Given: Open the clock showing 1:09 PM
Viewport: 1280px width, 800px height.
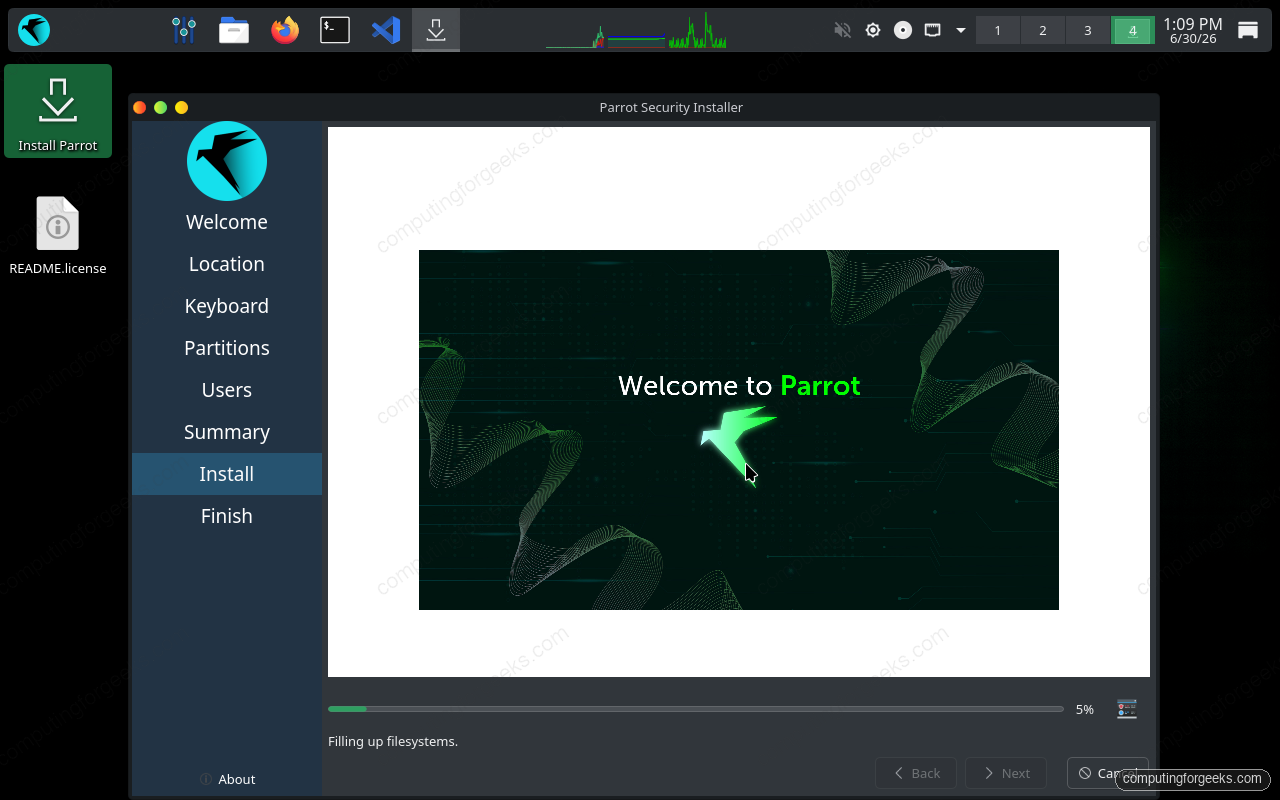Looking at the screenshot, I should pos(1193,30).
